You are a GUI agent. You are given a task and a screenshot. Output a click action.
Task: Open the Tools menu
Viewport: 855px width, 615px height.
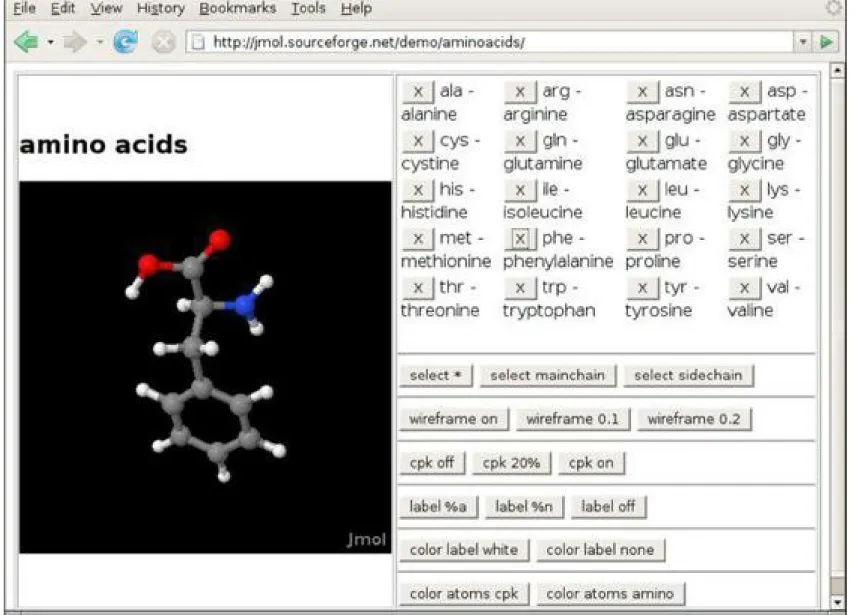pyautogui.click(x=308, y=8)
